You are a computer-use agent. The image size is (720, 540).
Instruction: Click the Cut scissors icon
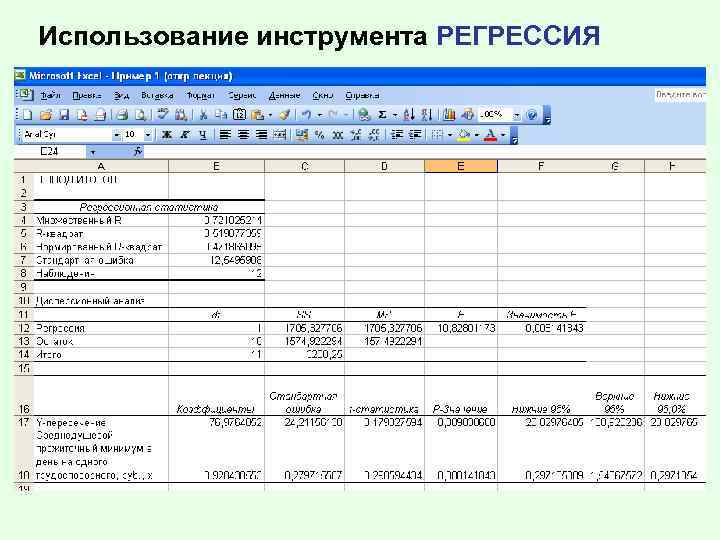tap(203, 114)
